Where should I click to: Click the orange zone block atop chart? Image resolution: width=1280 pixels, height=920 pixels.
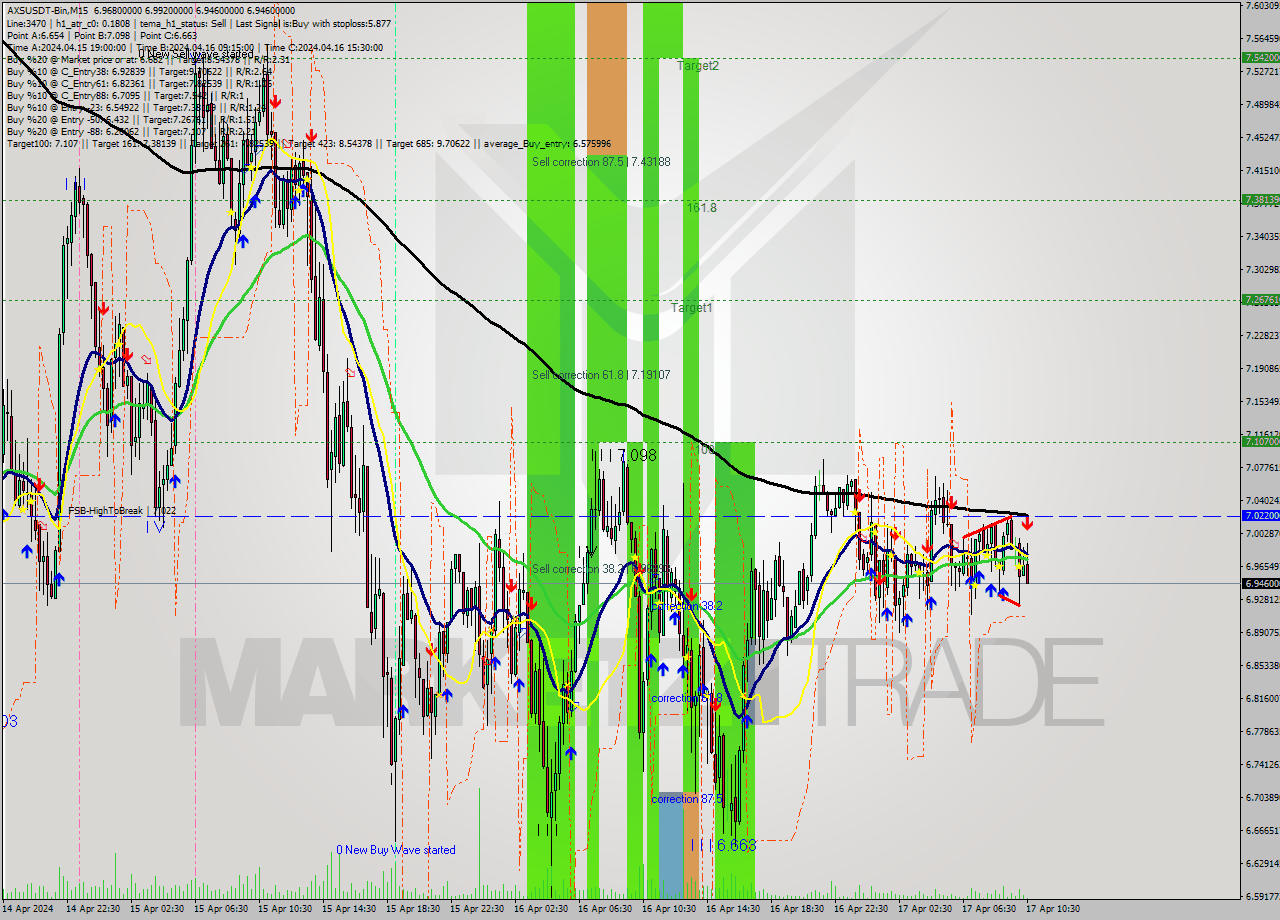[x=607, y=78]
